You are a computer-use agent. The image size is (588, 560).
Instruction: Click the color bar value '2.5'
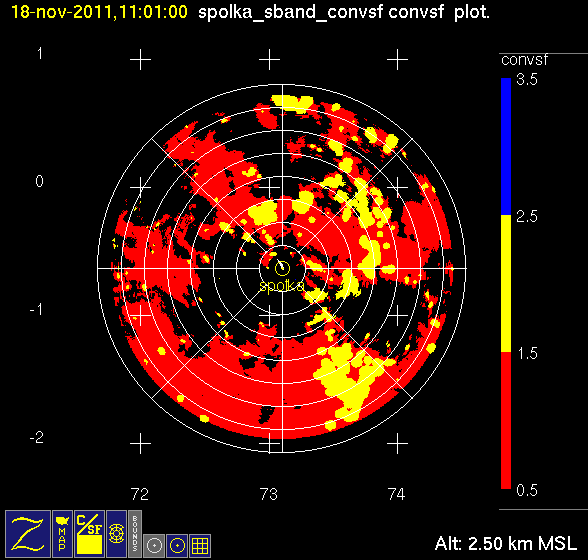click(527, 216)
